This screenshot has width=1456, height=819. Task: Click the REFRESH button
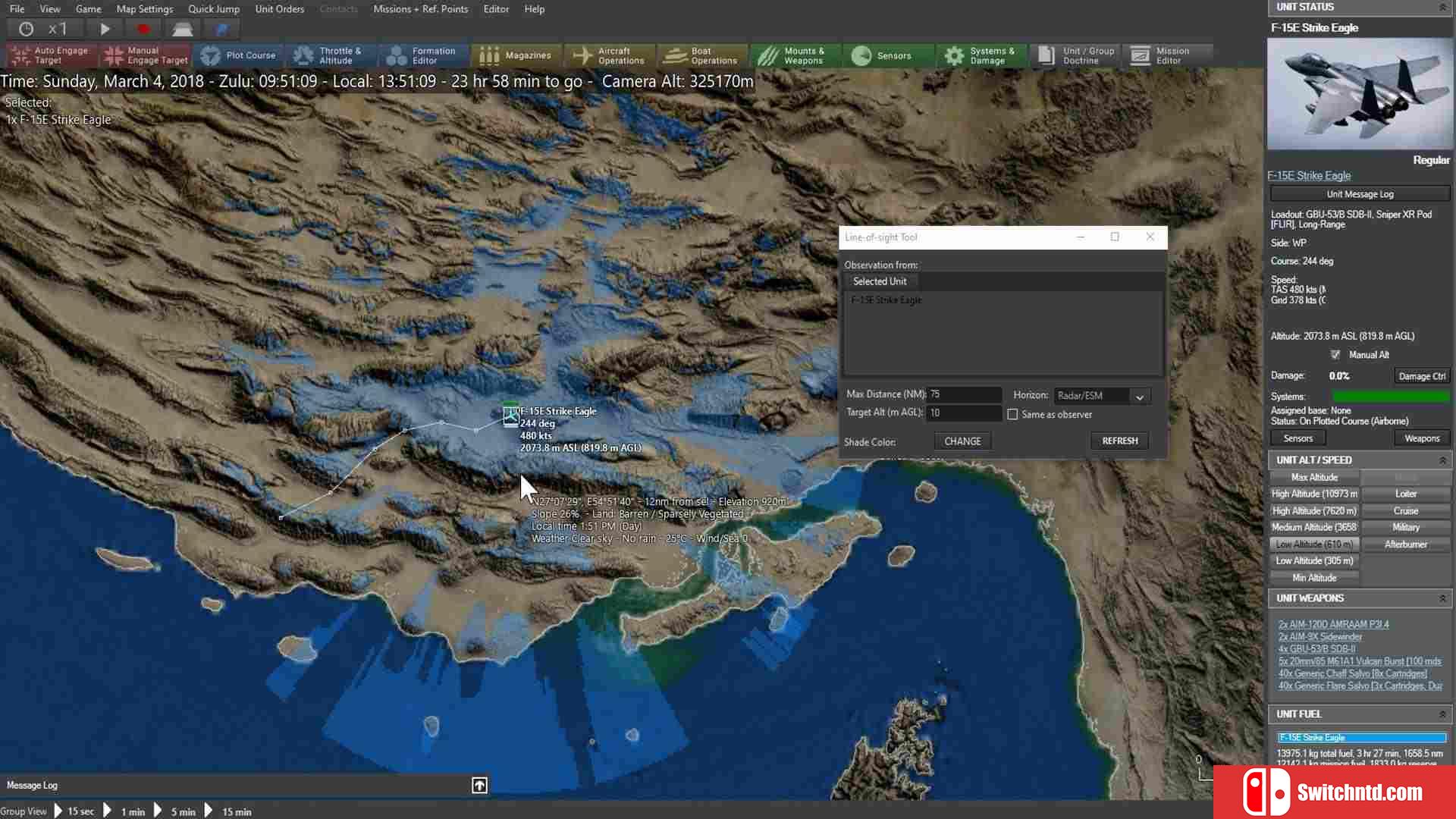point(1119,441)
